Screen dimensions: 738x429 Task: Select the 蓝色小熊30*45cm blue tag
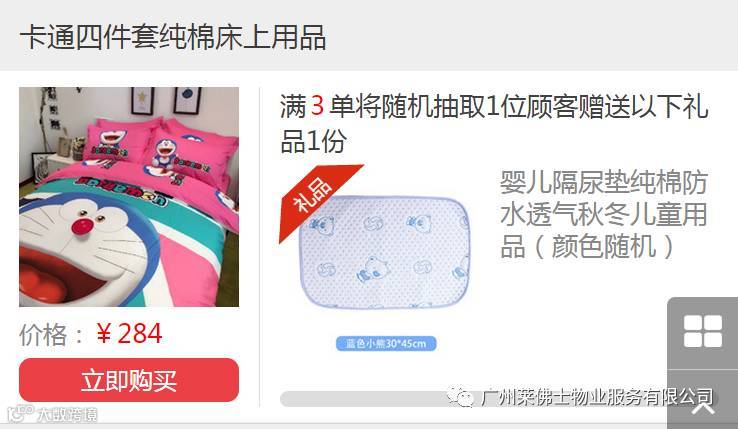point(386,343)
